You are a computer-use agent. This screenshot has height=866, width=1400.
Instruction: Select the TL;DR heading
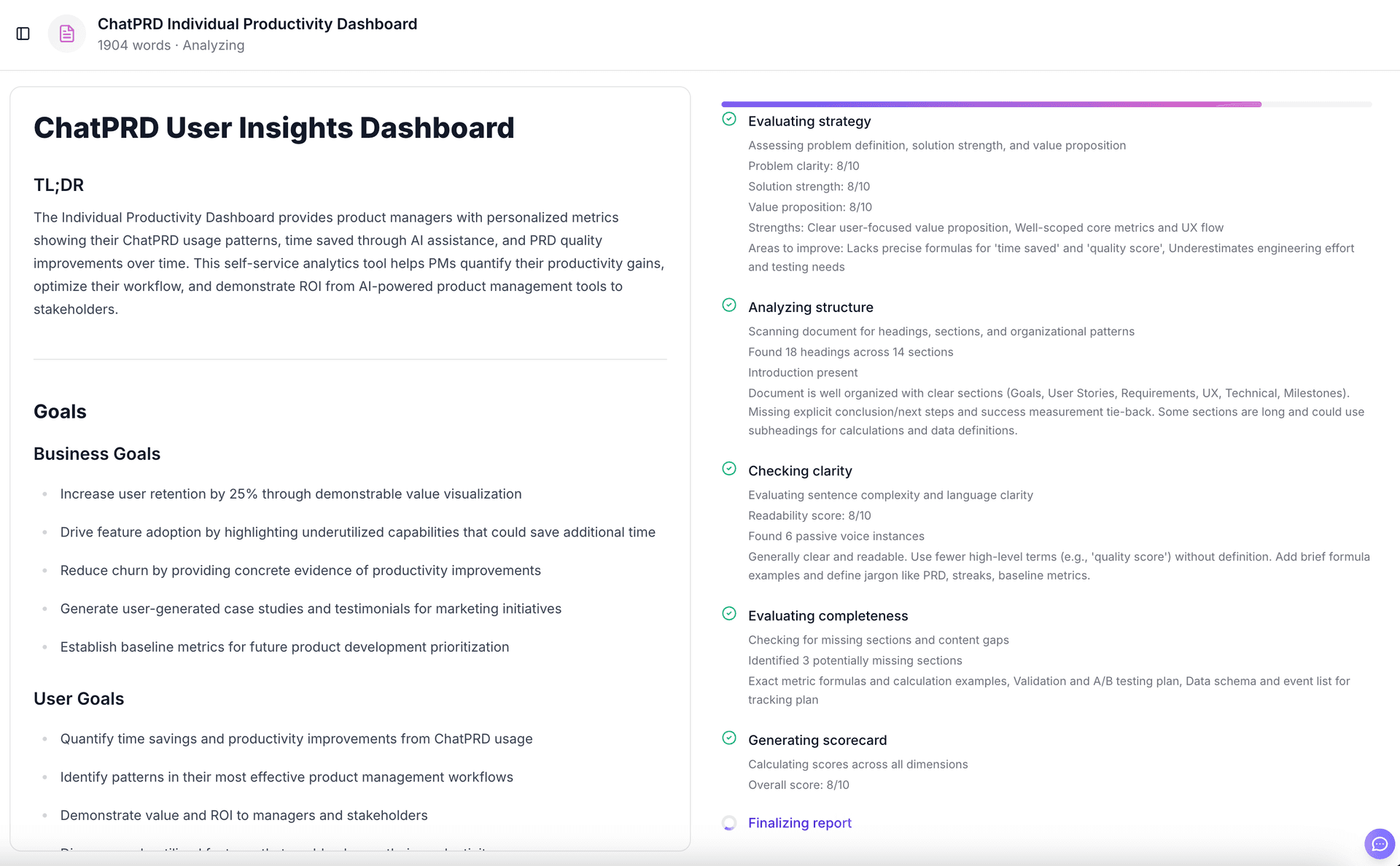click(x=58, y=184)
